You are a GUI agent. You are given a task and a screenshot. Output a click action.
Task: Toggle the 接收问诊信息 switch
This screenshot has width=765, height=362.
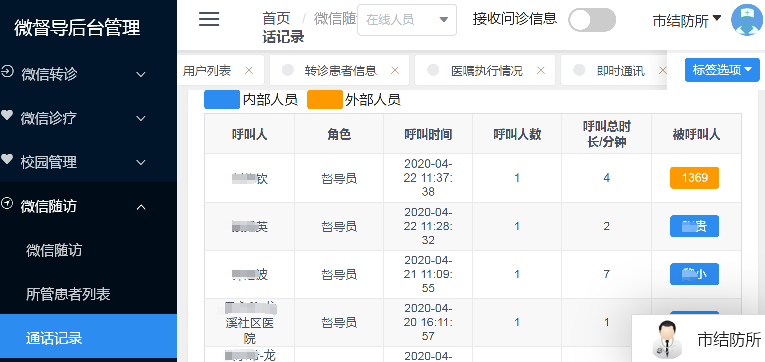(592, 20)
